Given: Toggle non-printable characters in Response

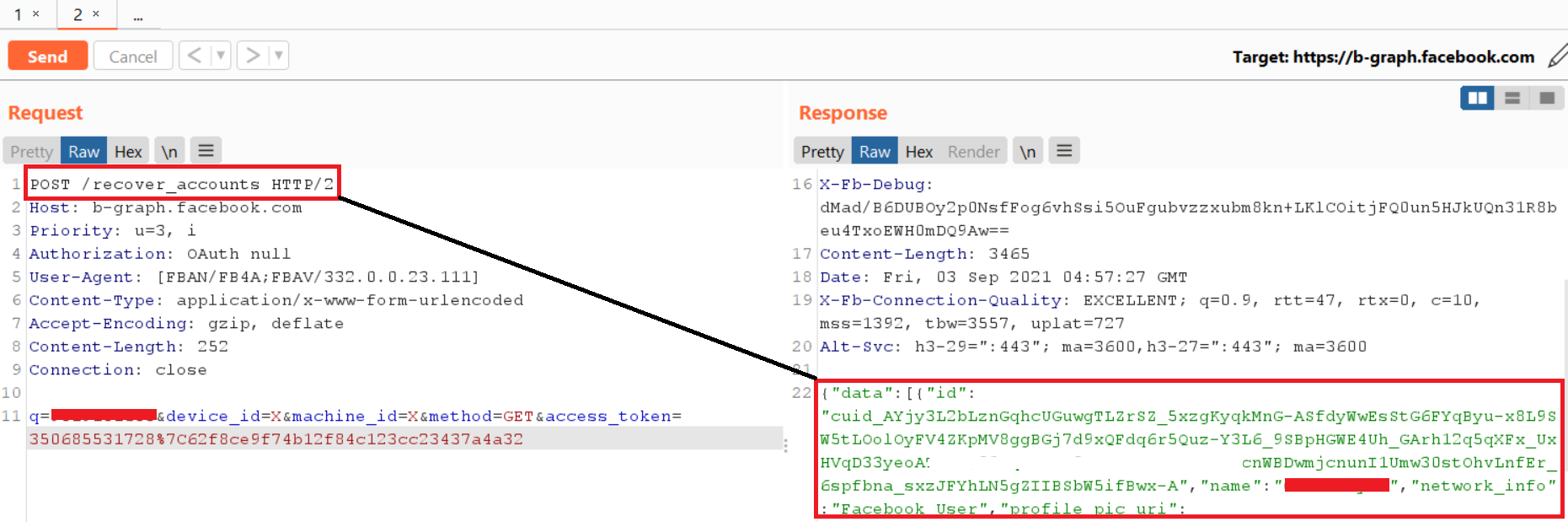Looking at the screenshot, I should click(1027, 152).
